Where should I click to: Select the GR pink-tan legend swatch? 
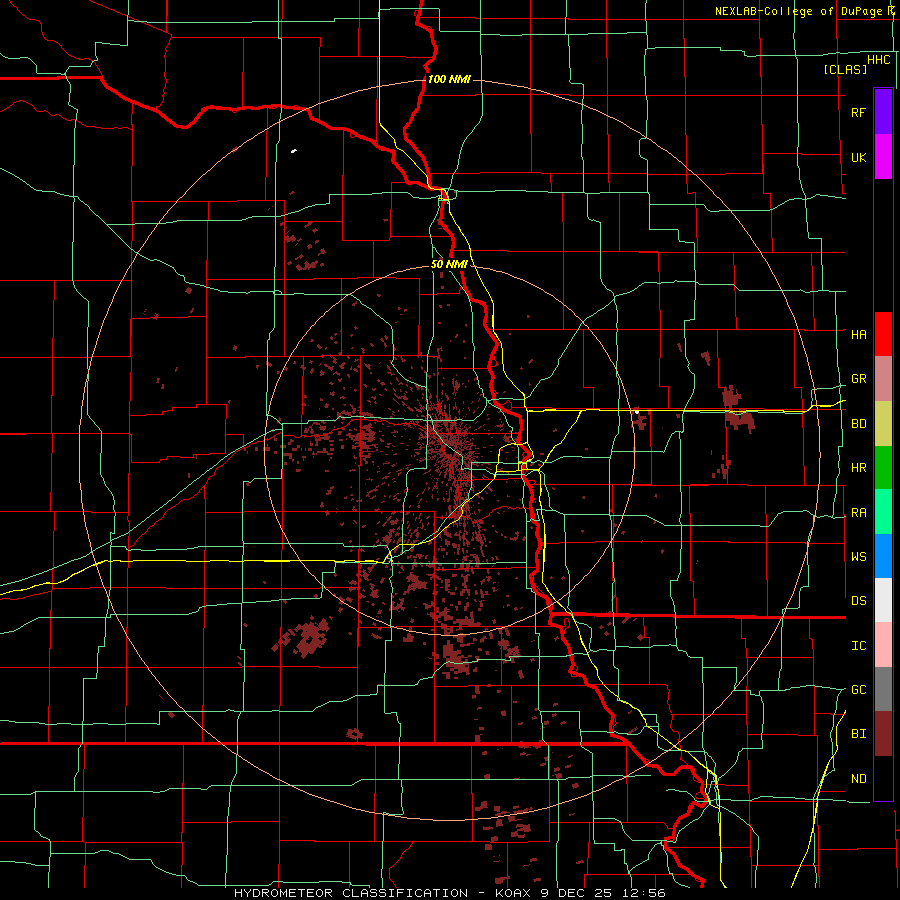[883, 379]
